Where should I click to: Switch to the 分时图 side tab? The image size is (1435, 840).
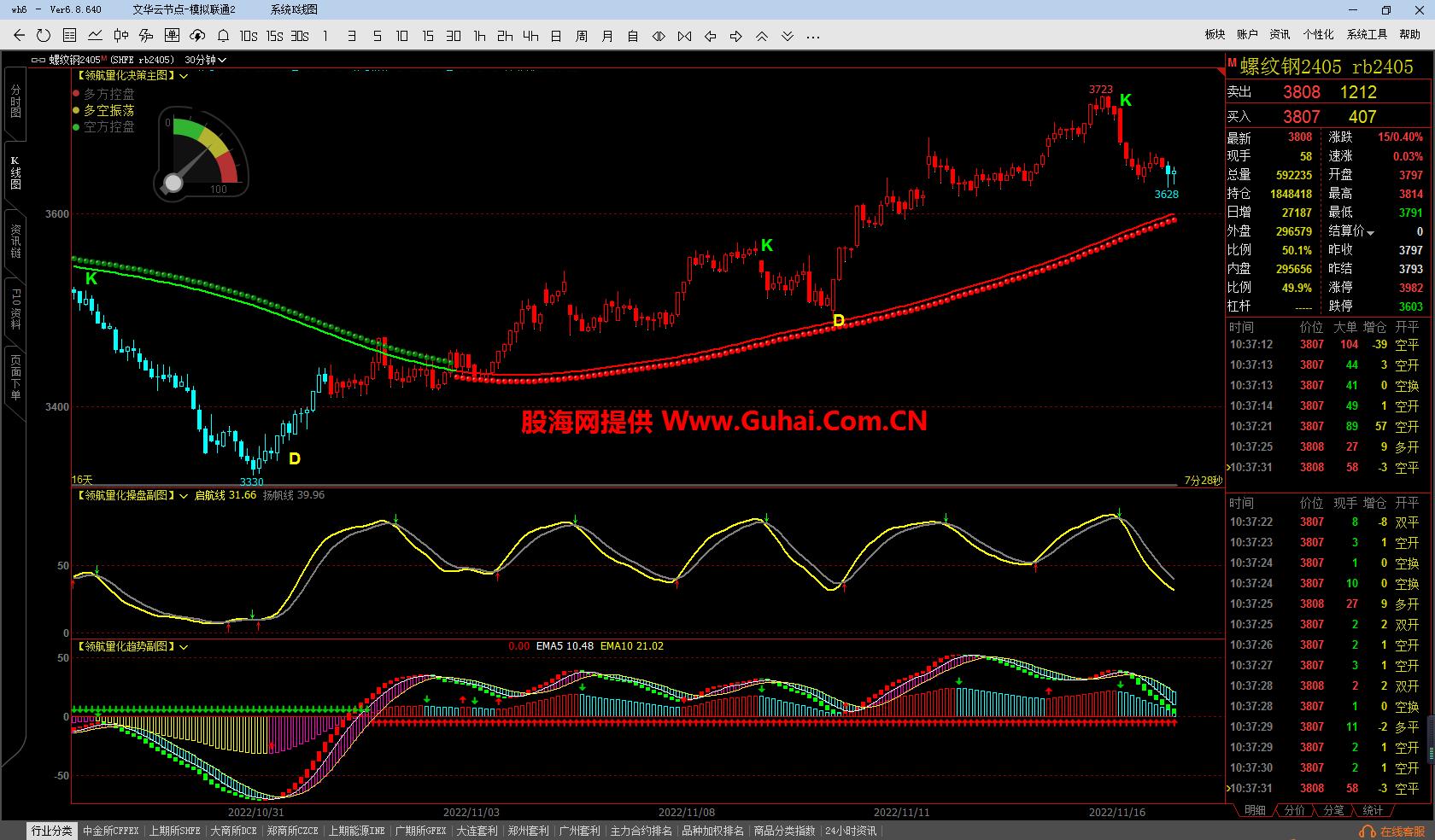tap(15, 101)
